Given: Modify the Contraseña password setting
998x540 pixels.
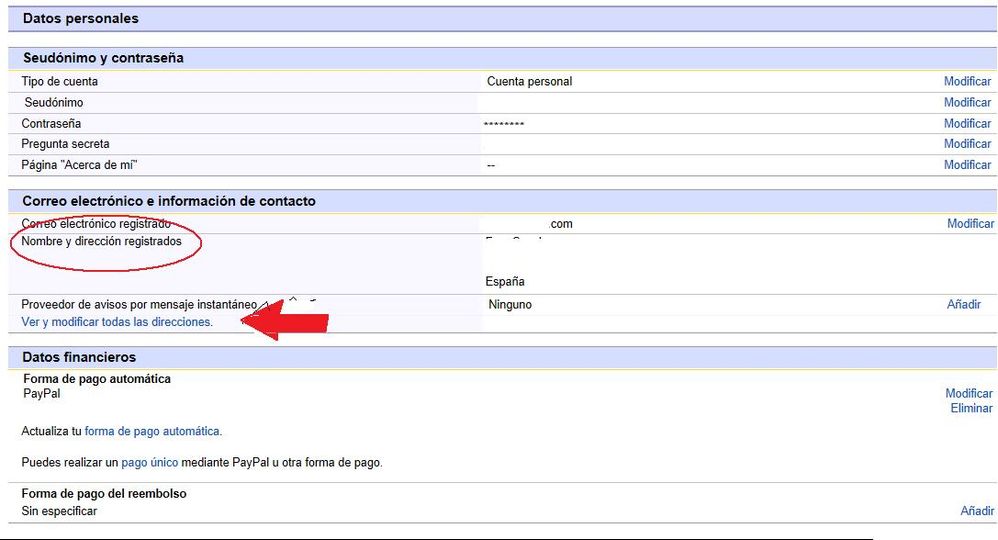Looking at the screenshot, I should point(967,124).
